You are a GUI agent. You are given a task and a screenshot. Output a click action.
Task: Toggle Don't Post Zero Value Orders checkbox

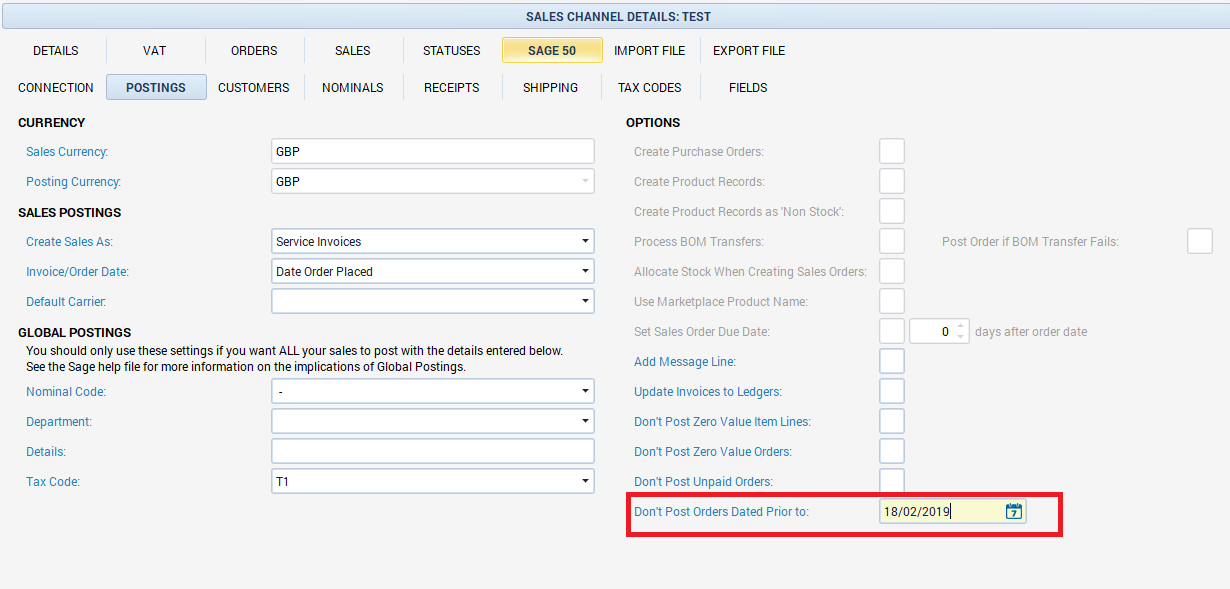click(891, 452)
